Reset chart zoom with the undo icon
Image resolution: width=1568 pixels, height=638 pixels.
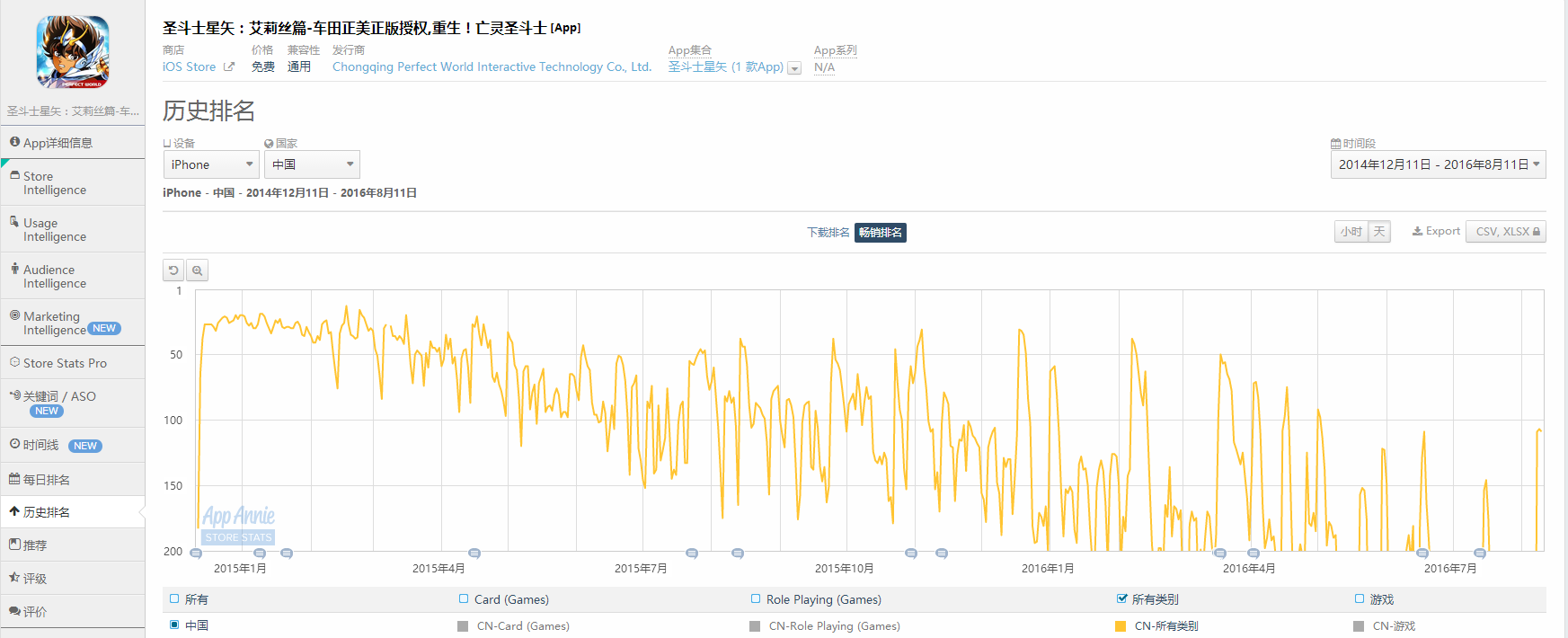pyautogui.click(x=173, y=270)
